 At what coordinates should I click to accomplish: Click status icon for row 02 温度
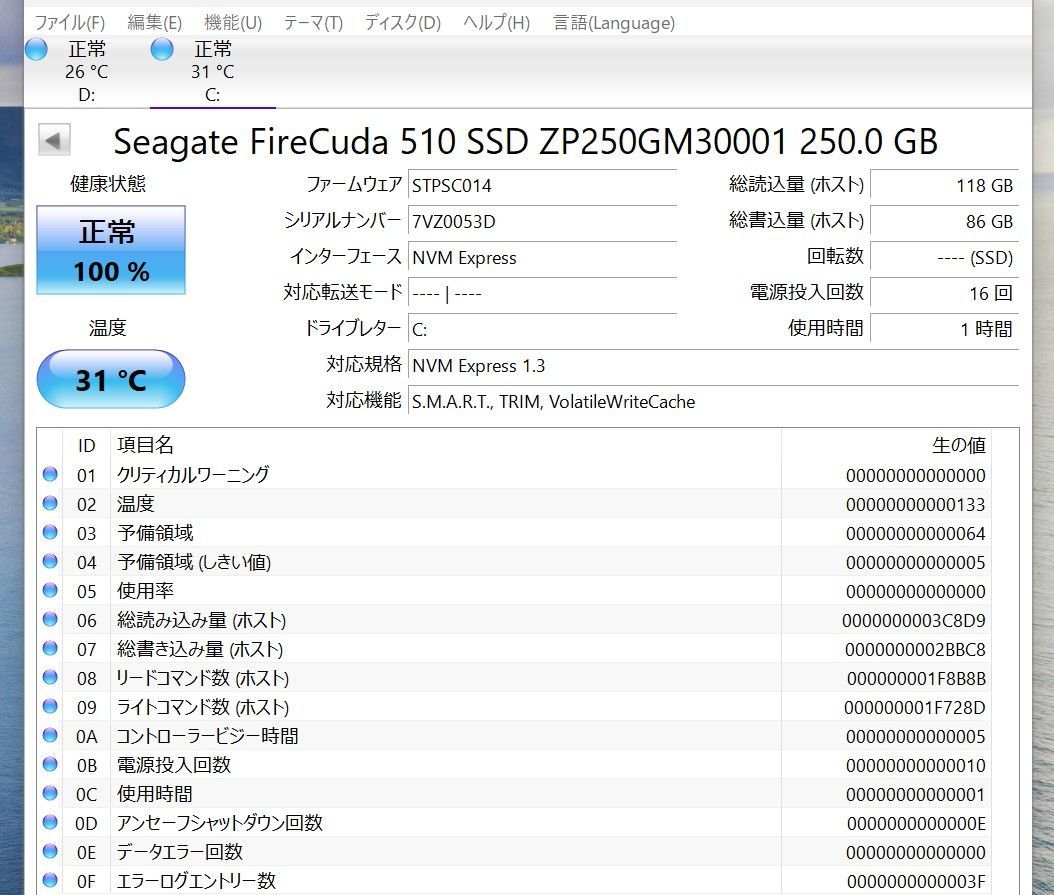50,503
